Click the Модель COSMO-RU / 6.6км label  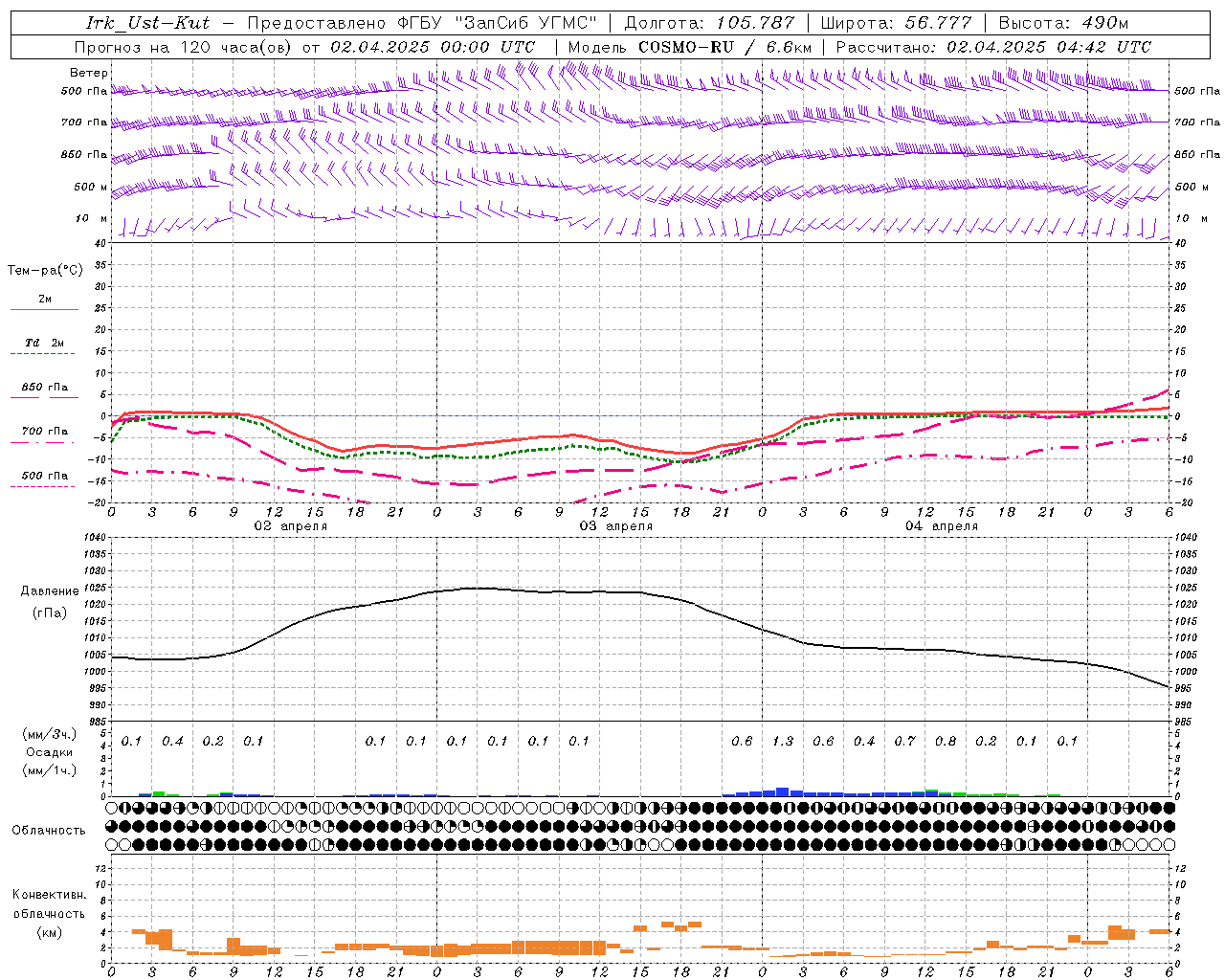(690, 47)
